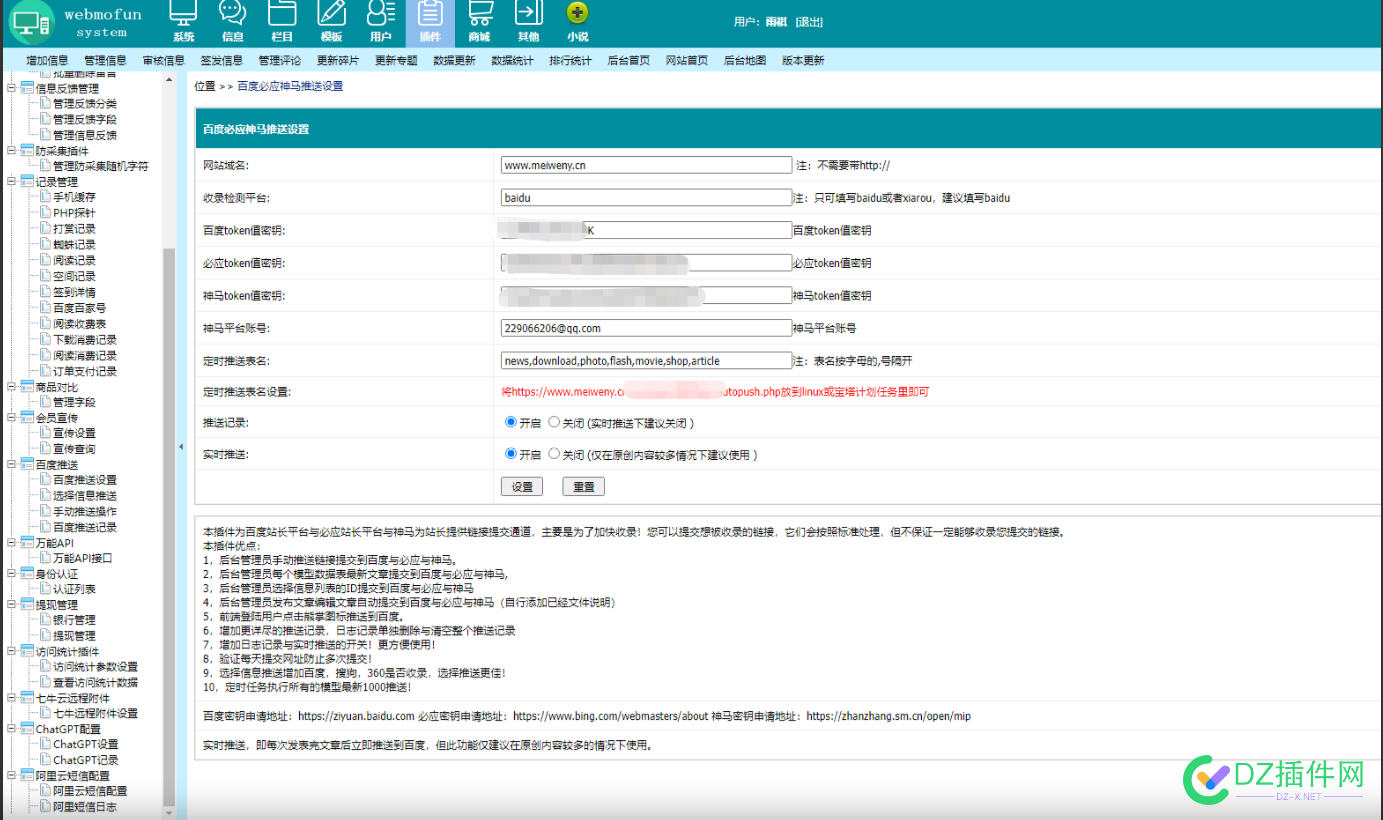Open 数据更新 in the secondary menu
1383x820 pixels.
(x=454, y=61)
